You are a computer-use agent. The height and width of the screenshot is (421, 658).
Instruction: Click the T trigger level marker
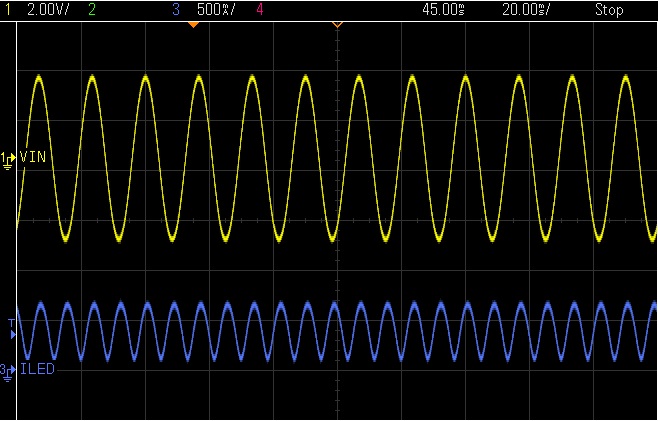click(x=12, y=328)
